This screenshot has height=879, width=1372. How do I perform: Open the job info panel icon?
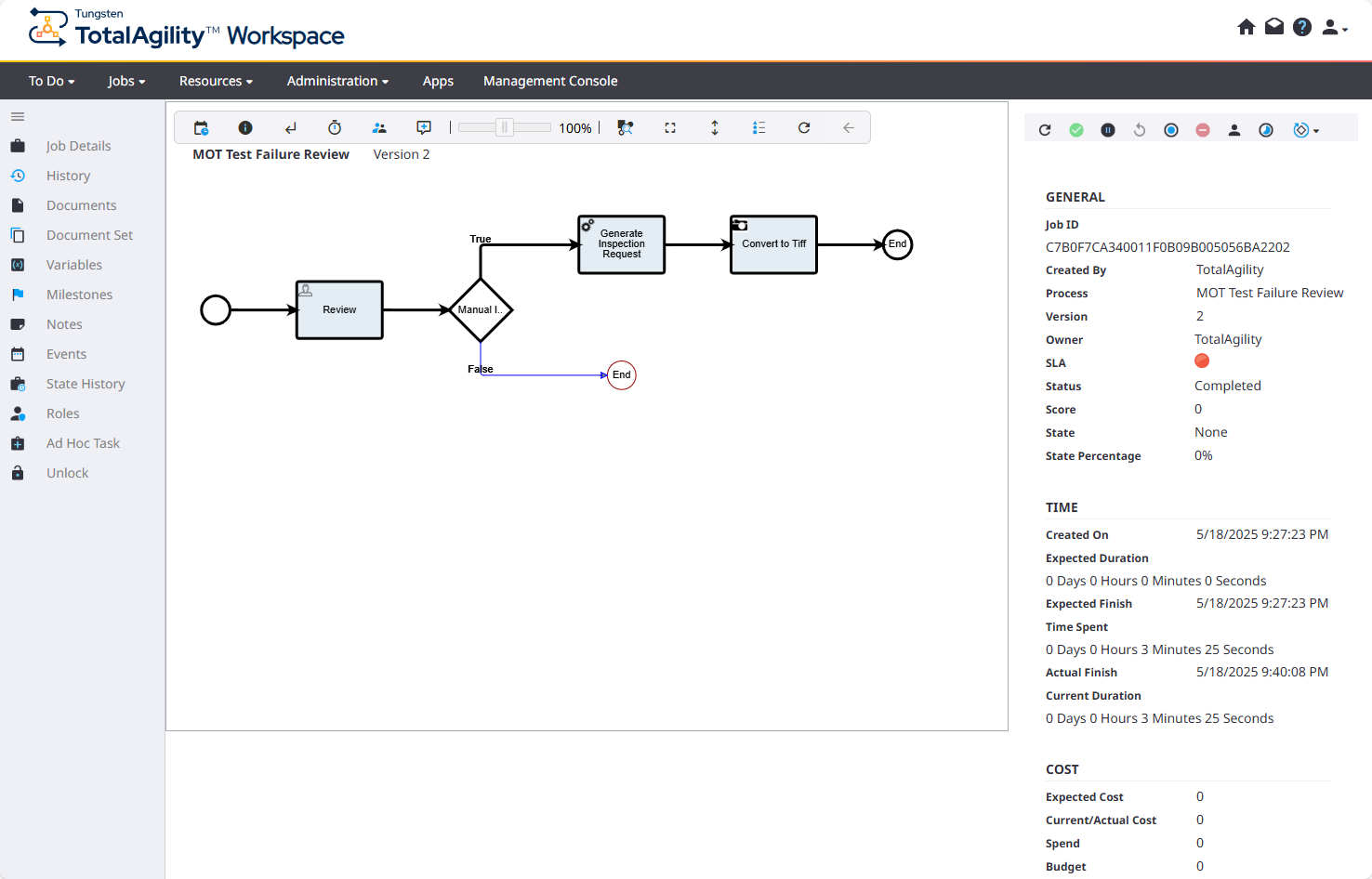[x=245, y=127]
